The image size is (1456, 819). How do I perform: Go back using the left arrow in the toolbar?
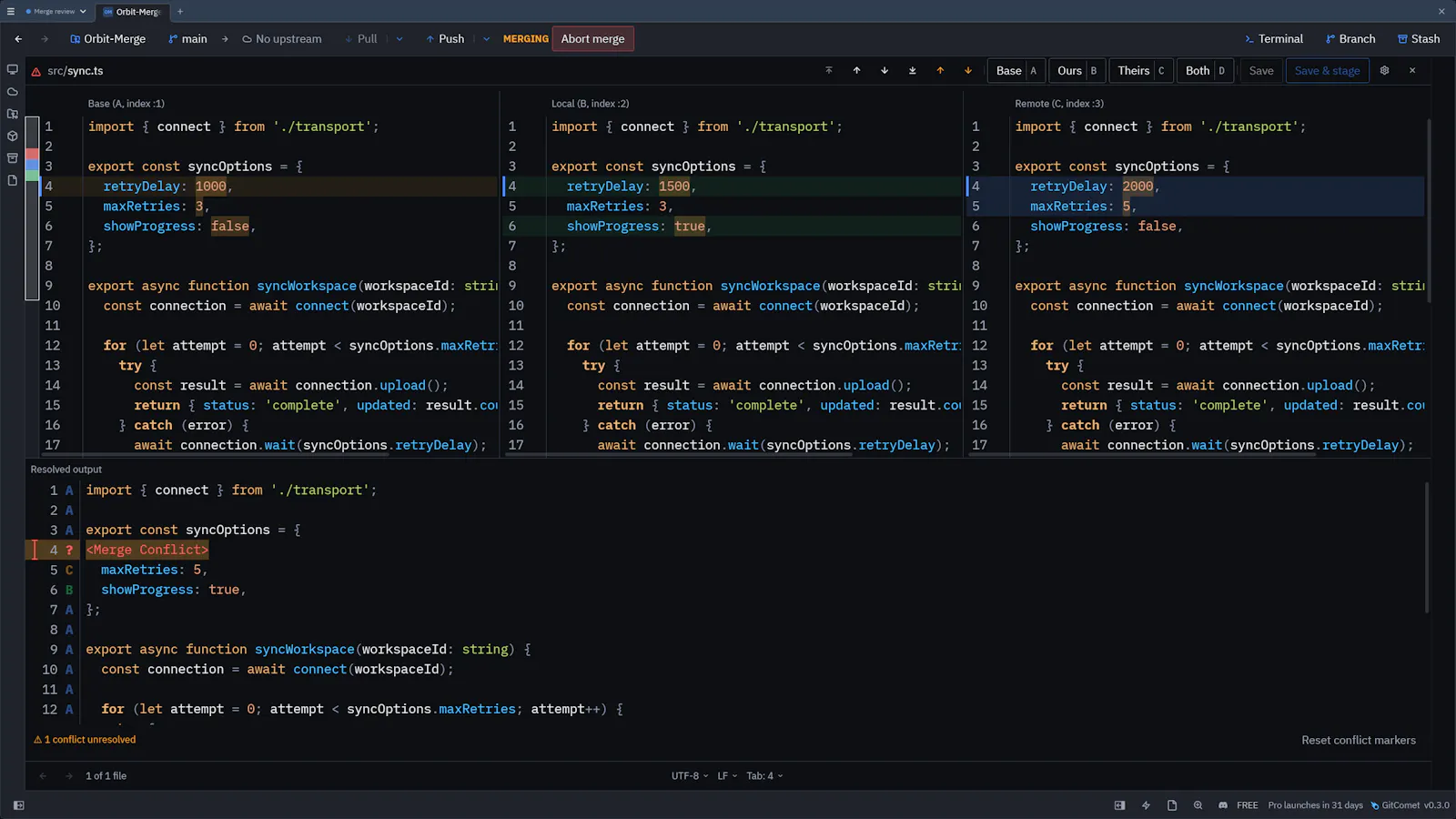click(18, 39)
